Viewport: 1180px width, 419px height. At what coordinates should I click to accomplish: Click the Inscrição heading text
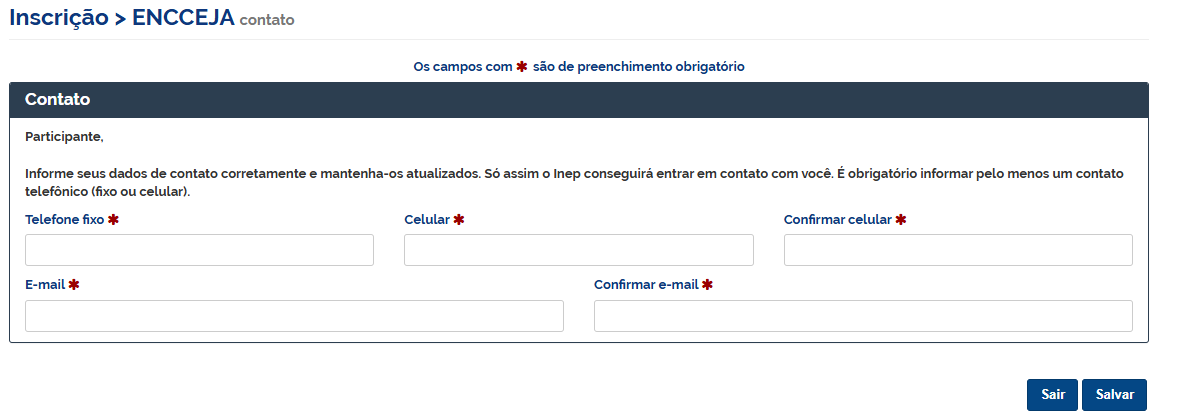click(58, 17)
